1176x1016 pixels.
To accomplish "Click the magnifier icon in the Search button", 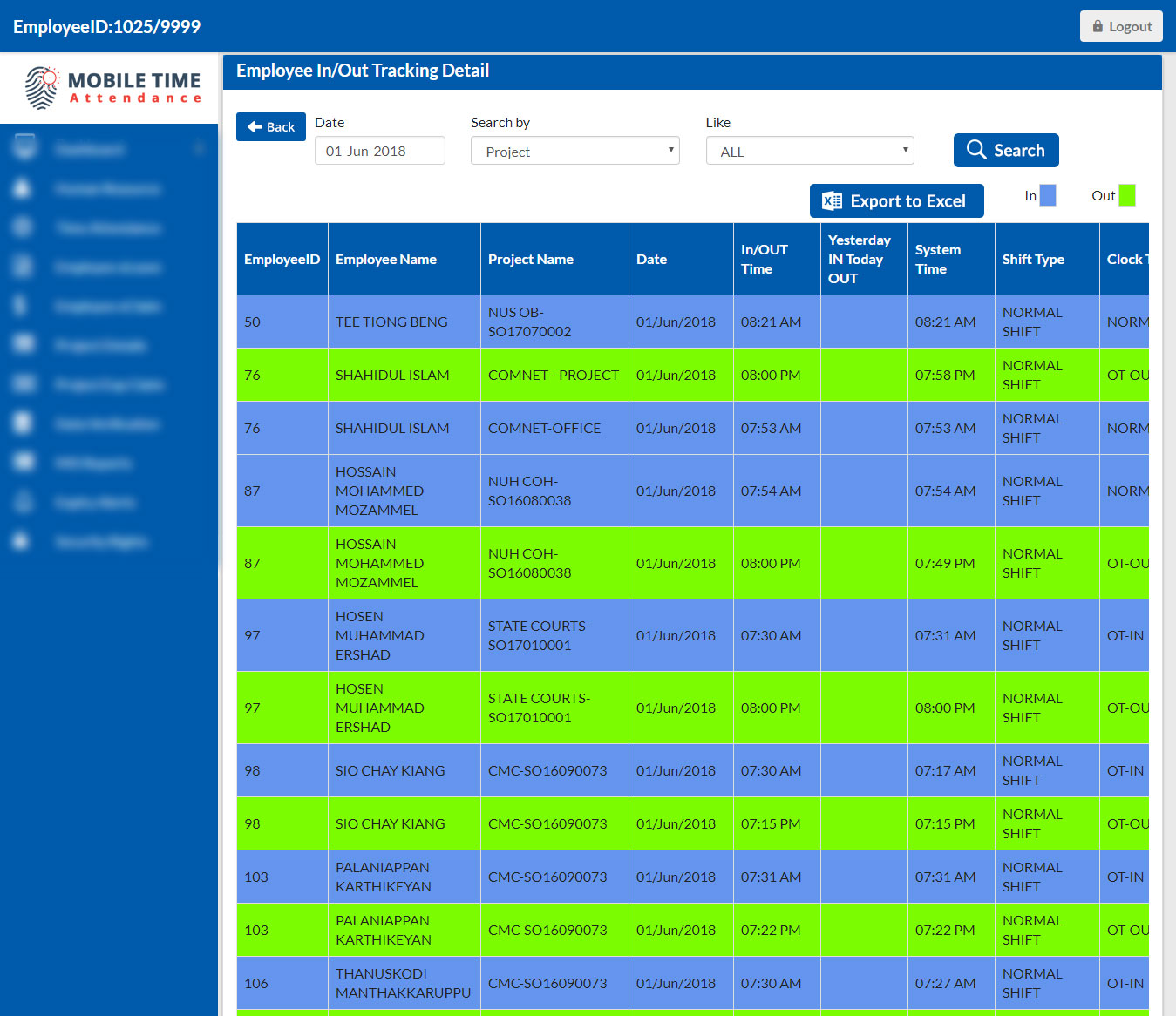I will [x=976, y=150].
